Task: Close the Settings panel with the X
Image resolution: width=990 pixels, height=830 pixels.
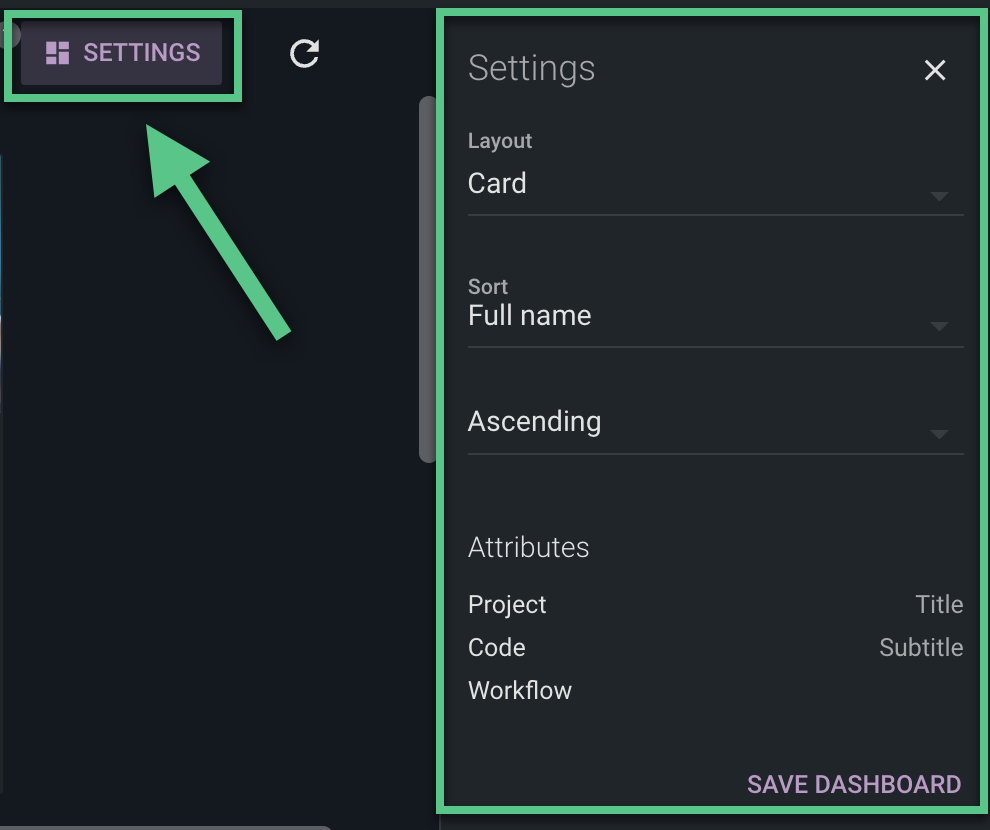Action: (934, 70)
